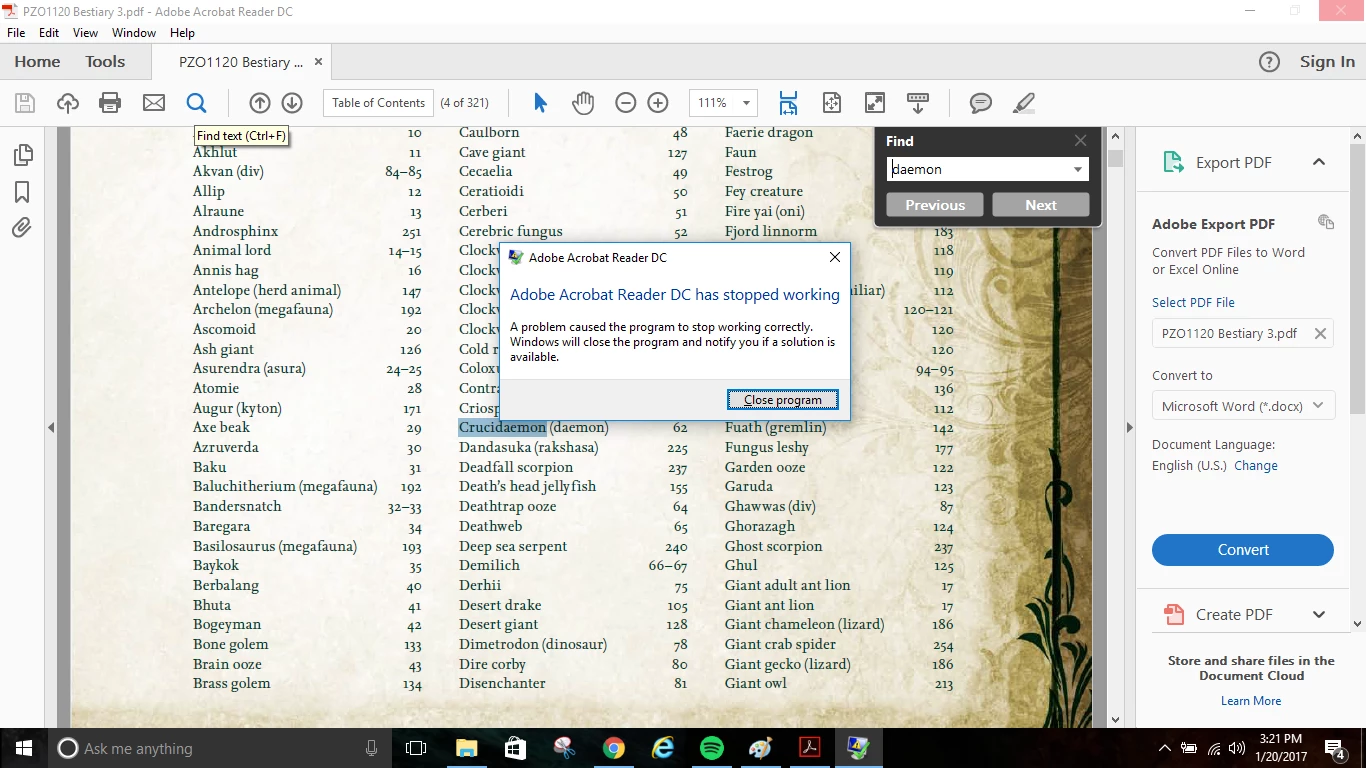Close the PZO1120 Bestiary document tab
The height and width of the screenshot is (768, 1366).
coord(319,62)
